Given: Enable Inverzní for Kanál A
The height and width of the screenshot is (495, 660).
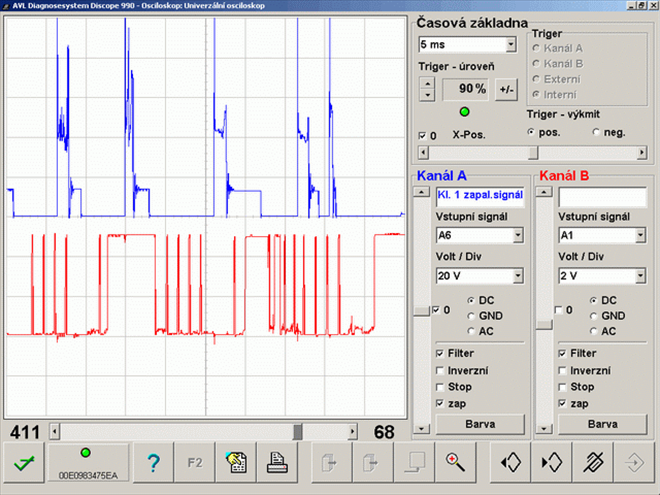Looking at the screenshot, I should click(x=440, y=371).
